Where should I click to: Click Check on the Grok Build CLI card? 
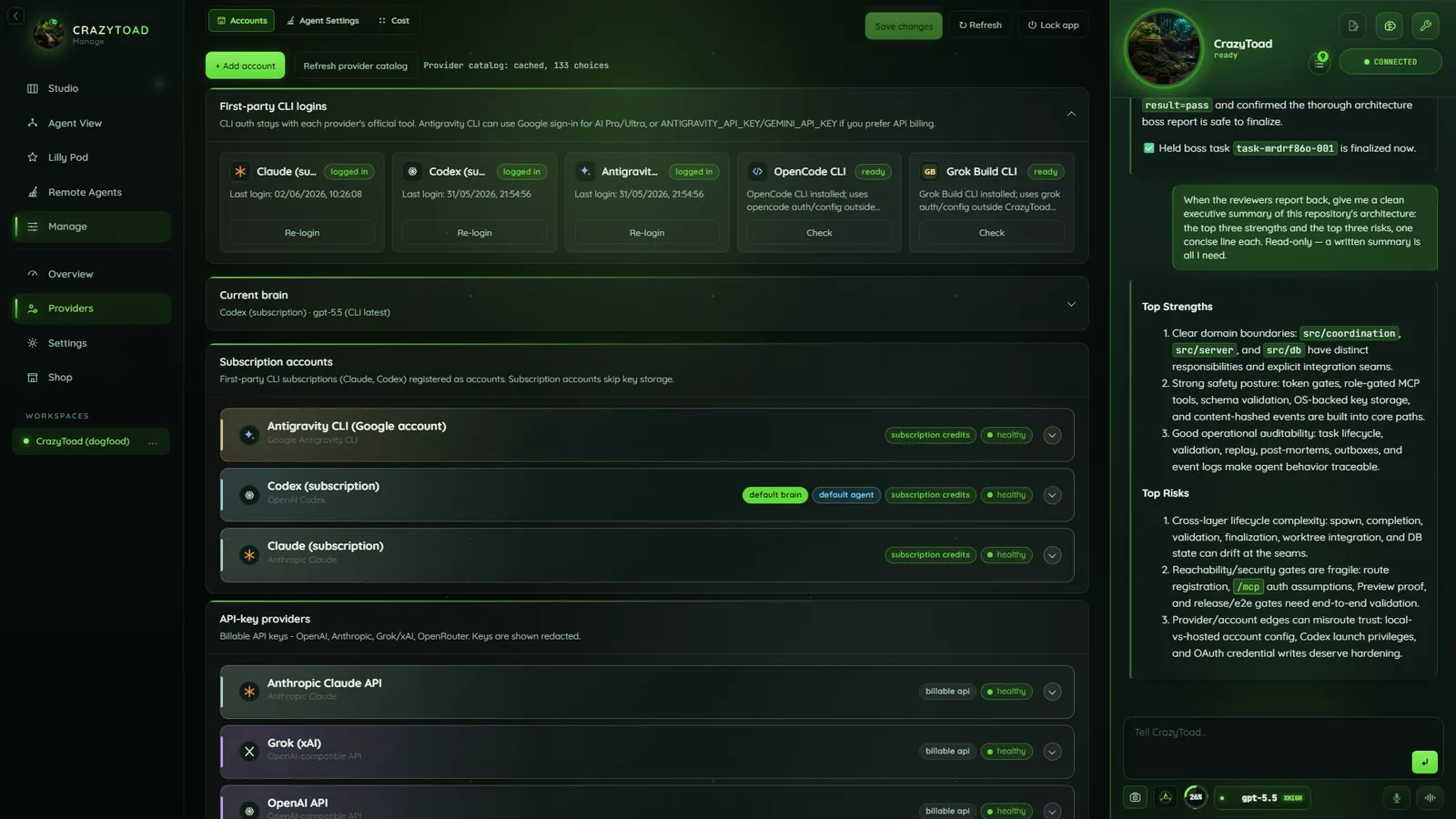point(992,233)
